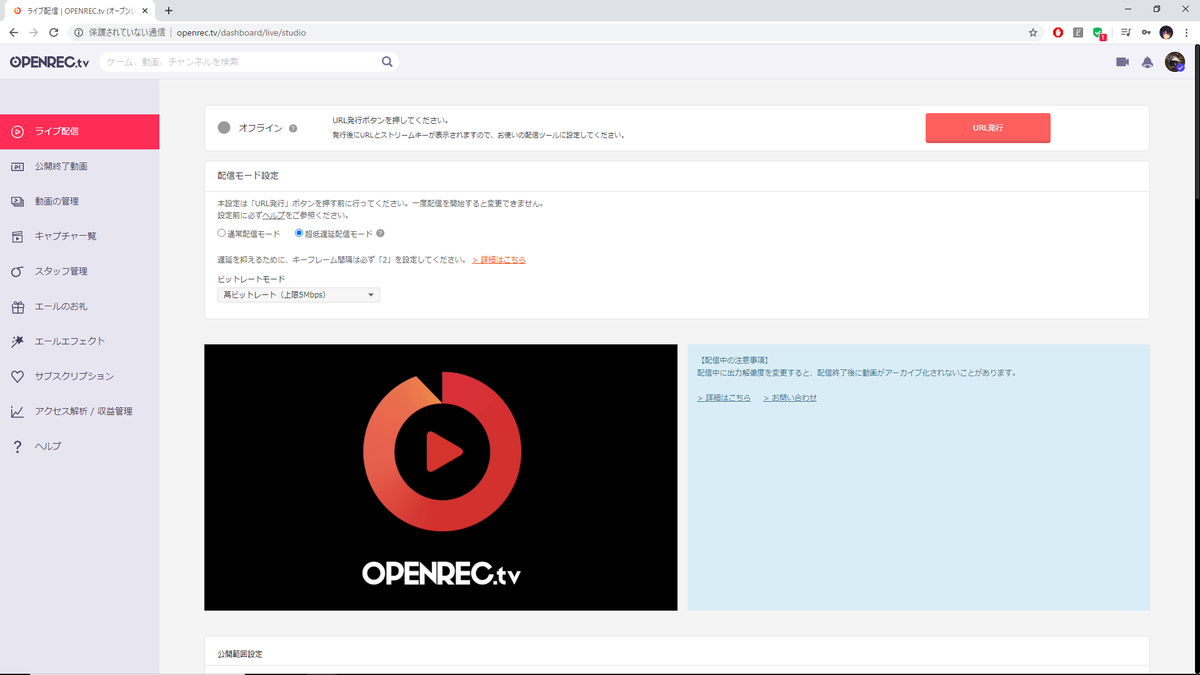Click the 動画の管理 sidebar icon
Image resolution: width=1200 pixels, height=675 pixels.
click(17, 201)
